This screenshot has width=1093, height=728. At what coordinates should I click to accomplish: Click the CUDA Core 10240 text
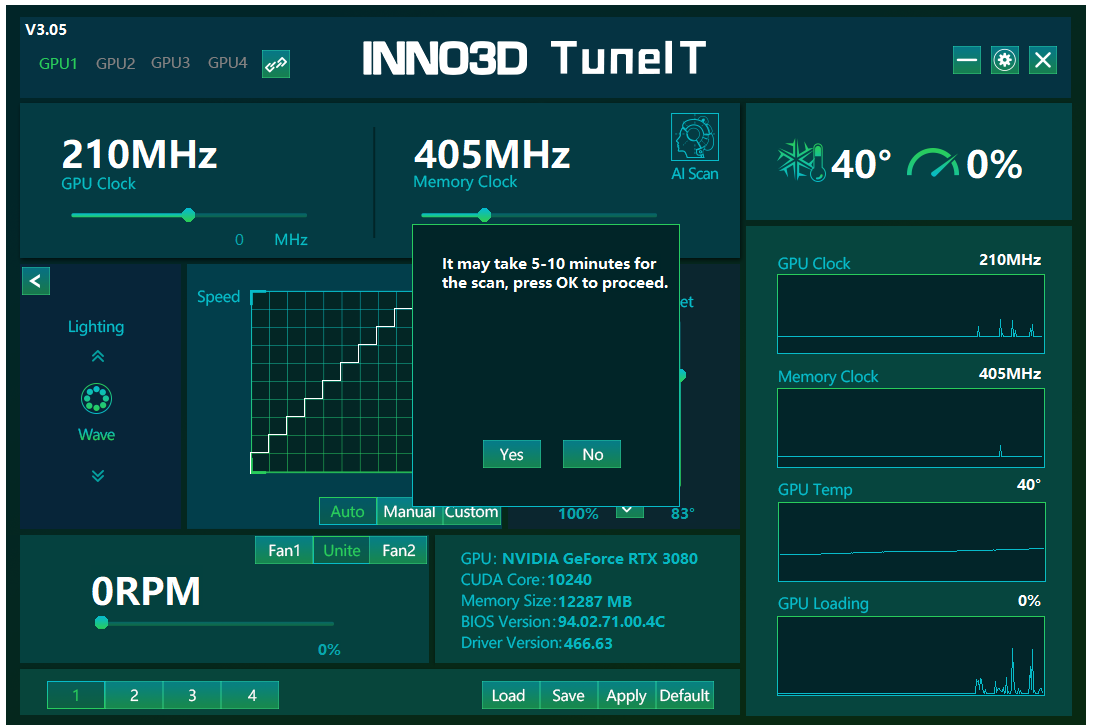(526, 579)
